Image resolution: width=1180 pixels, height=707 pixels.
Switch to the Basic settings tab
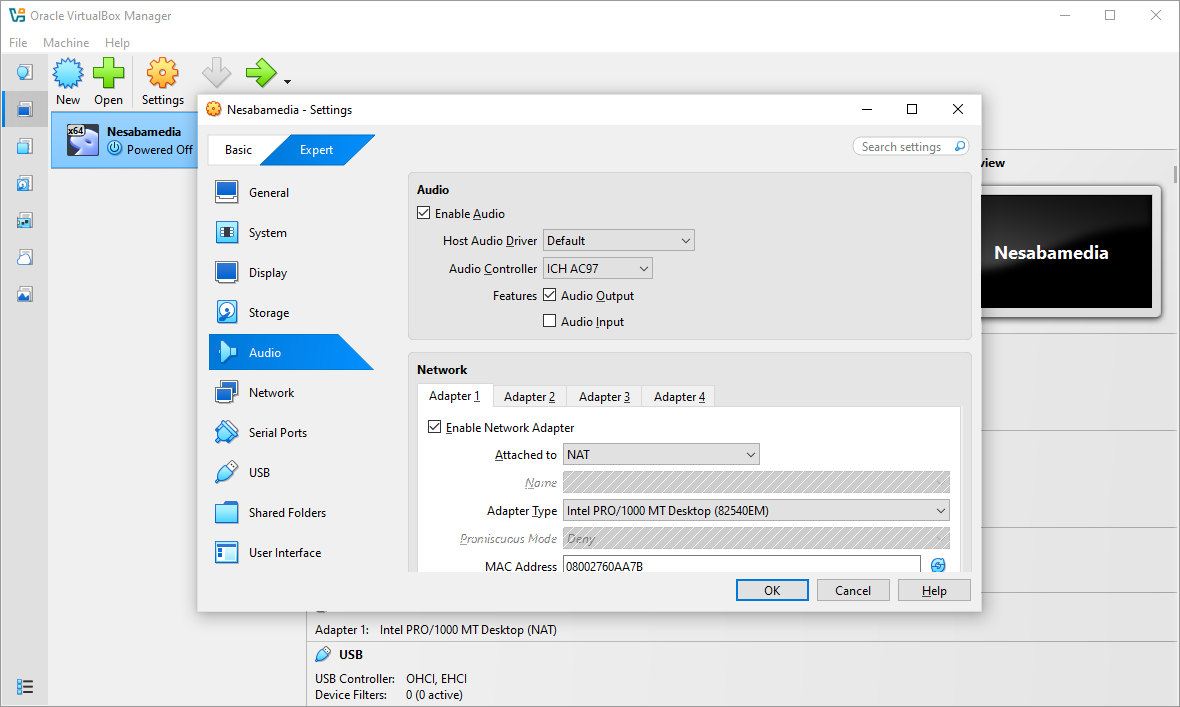click(x=238, y=150)
